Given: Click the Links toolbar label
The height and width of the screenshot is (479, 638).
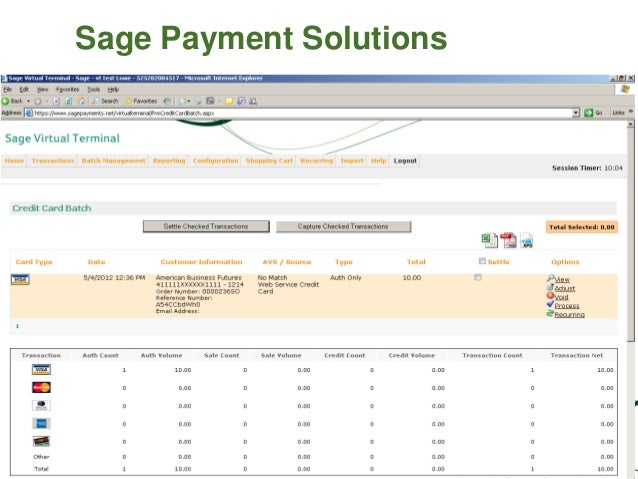Looking at the screenshot, I should point(618,113).
